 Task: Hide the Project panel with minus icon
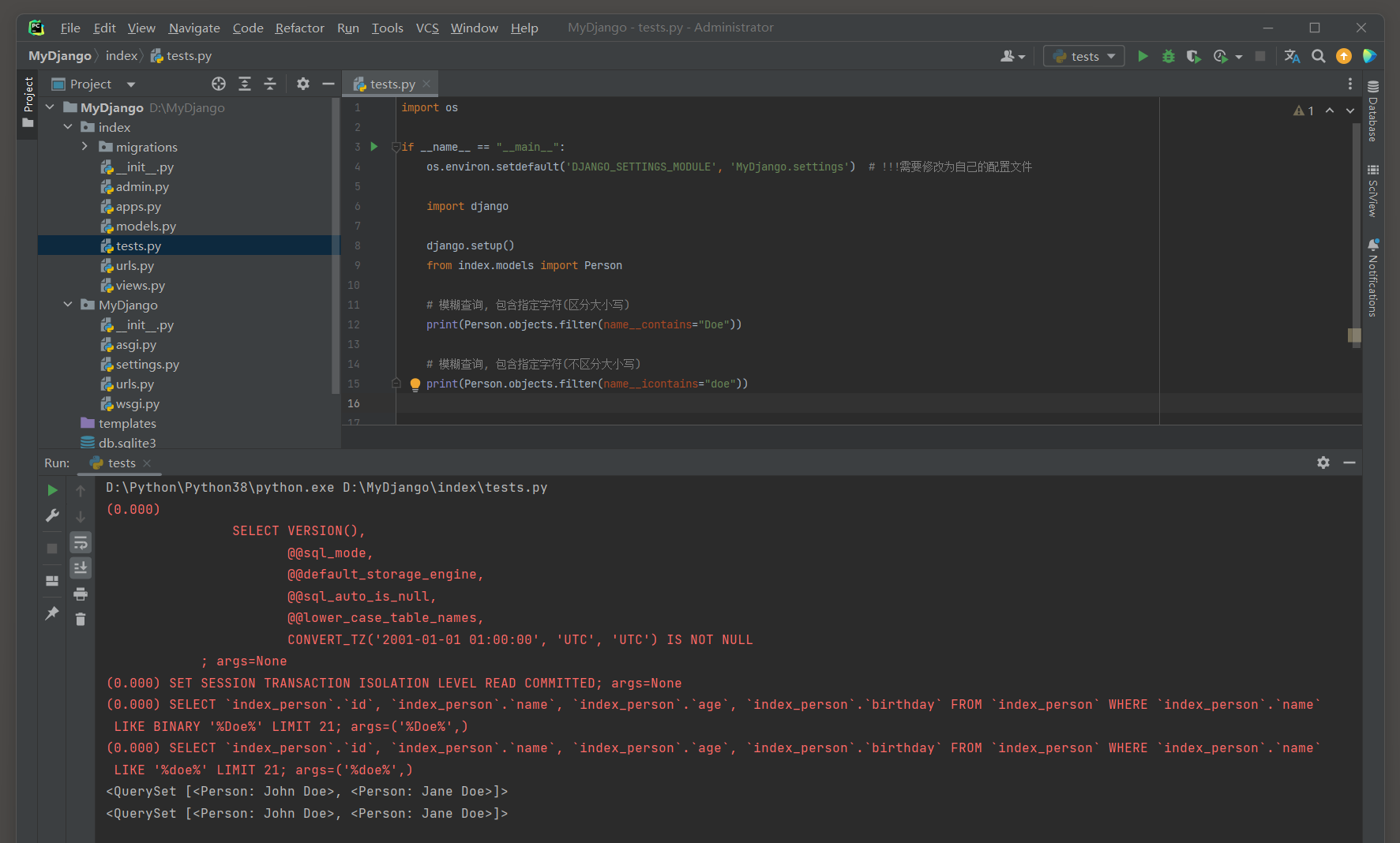328,84
